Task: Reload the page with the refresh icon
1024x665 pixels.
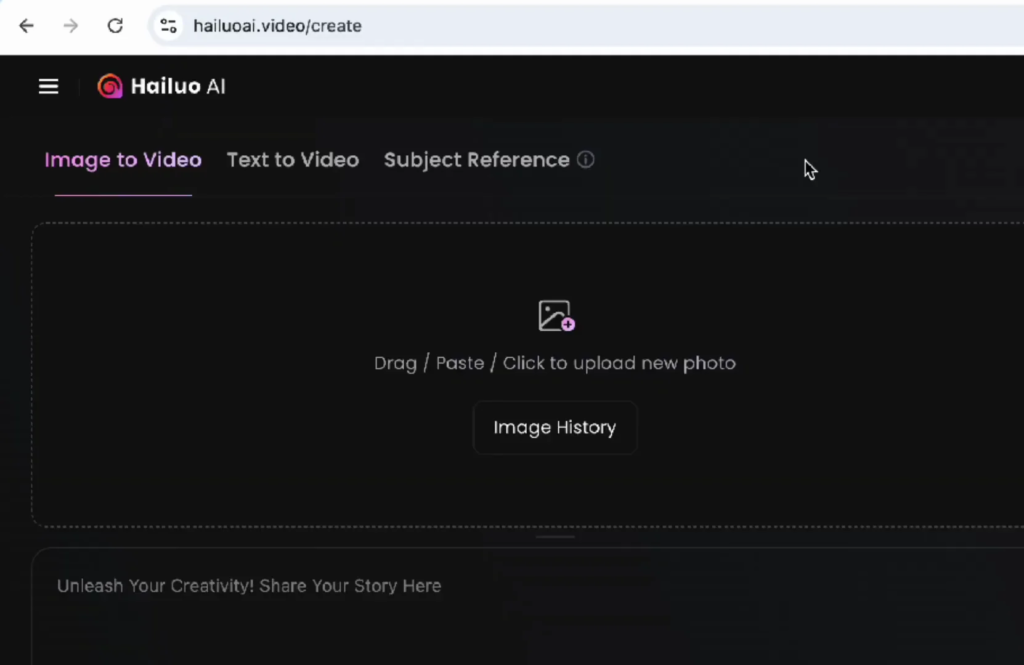Action: click(115, 26)
